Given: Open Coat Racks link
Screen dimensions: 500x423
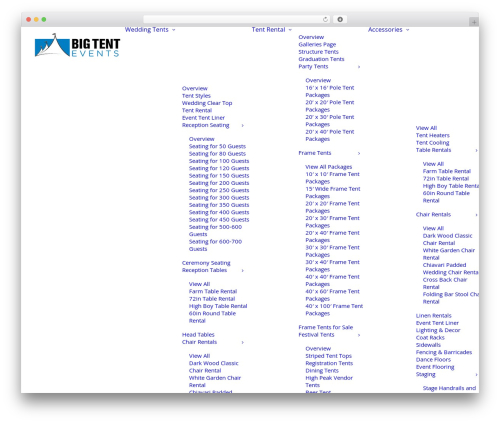Looking at the screenshot, I should [x=430, y=338].
